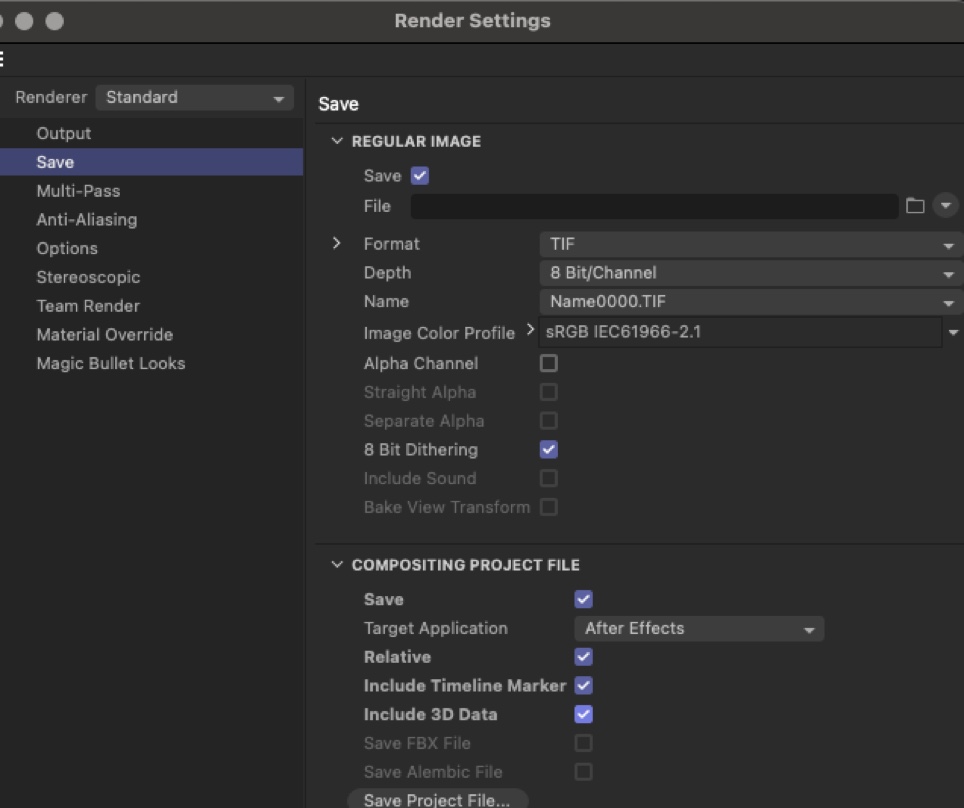Click arrow next to Image Color Profile
This screenshot has height=808, width=964.
530,331
